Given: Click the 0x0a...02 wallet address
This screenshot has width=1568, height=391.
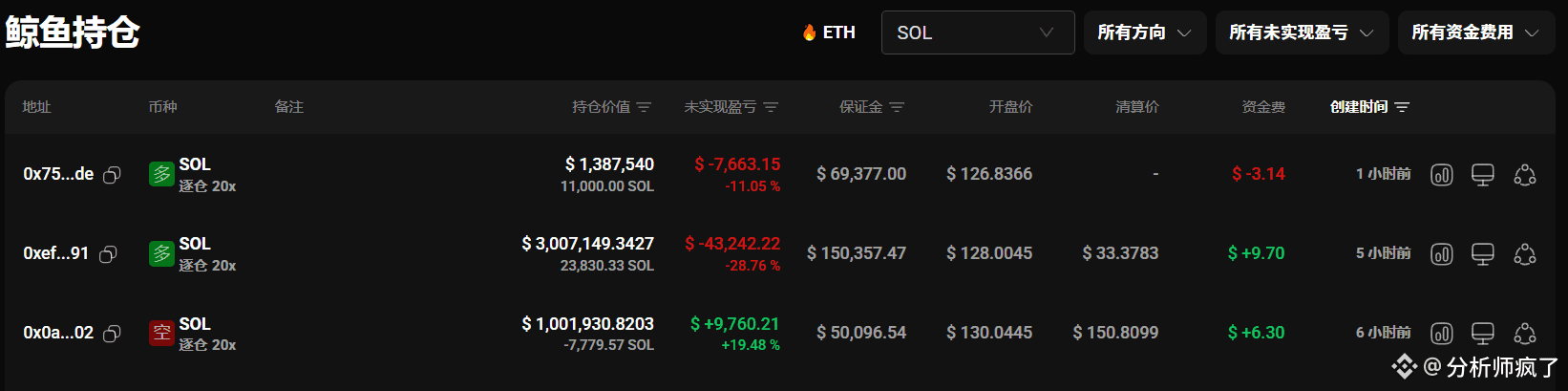Looking at the screenshot, I should click(58, 333).
